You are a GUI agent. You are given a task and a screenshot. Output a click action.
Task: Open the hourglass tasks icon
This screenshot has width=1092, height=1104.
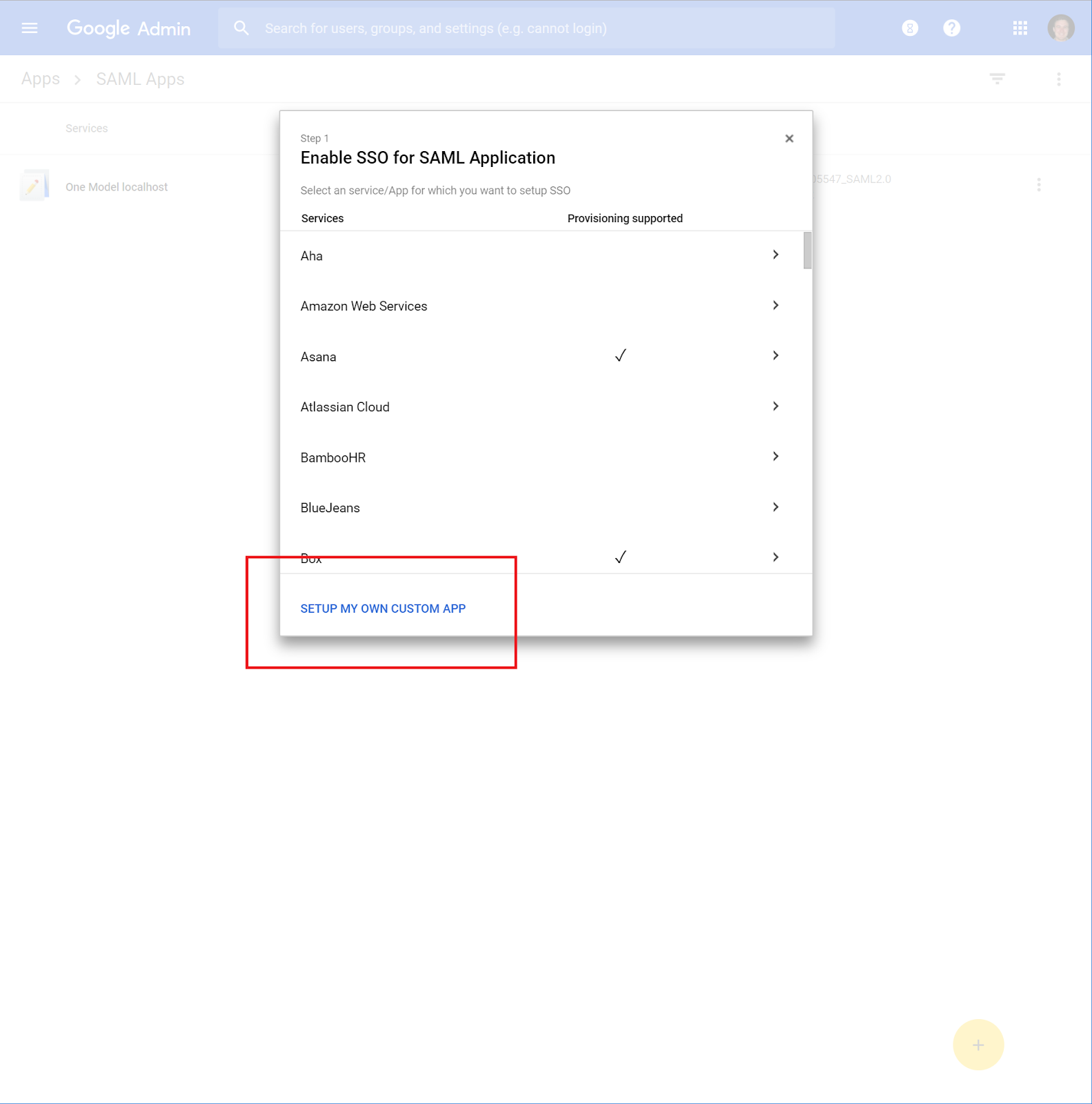point(910,28)
